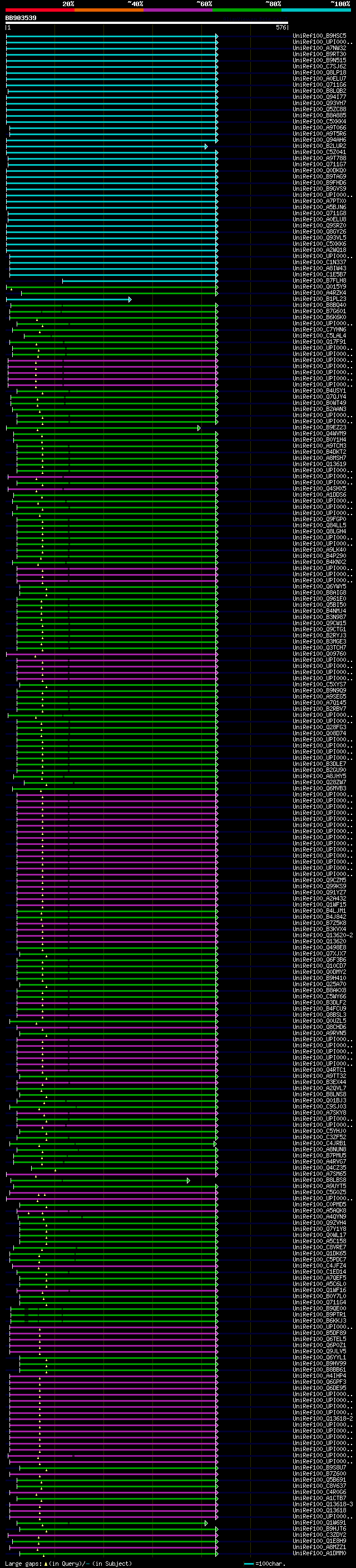
Task: Select the UniRef100_A0ELU7 label
Action: point(319,78)
